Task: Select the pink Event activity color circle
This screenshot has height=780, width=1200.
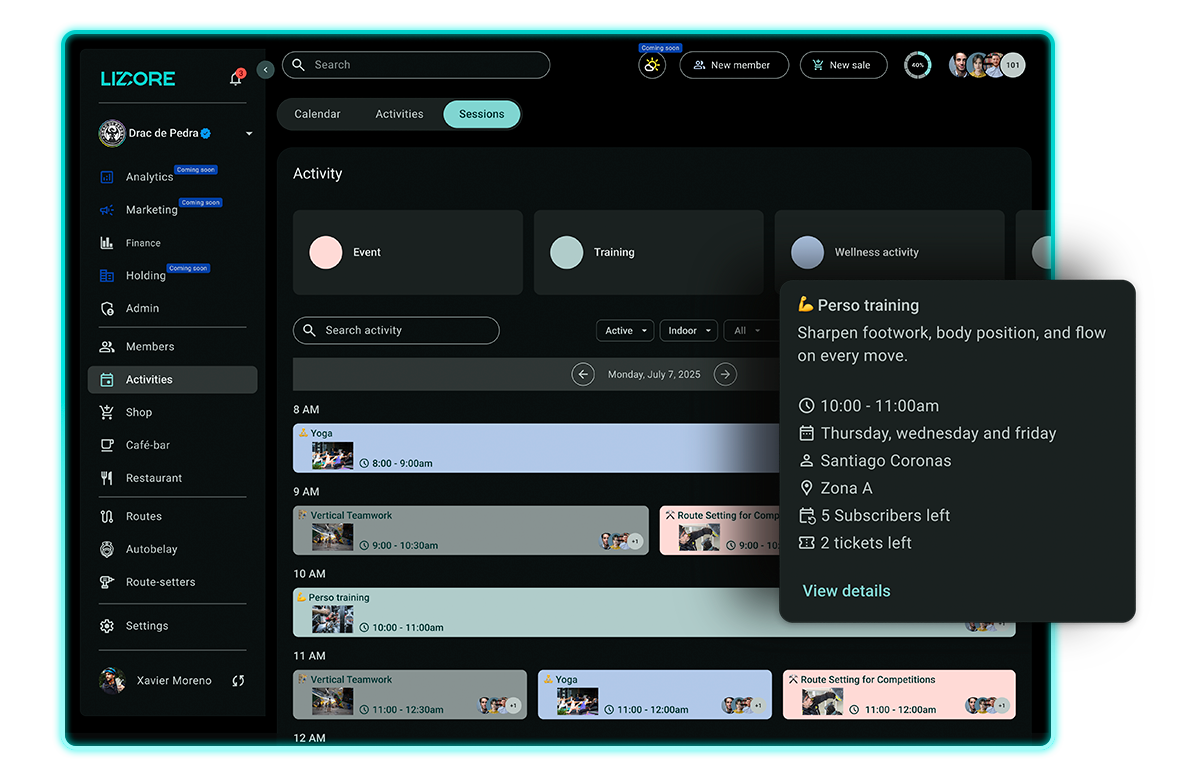Action: 326,252
